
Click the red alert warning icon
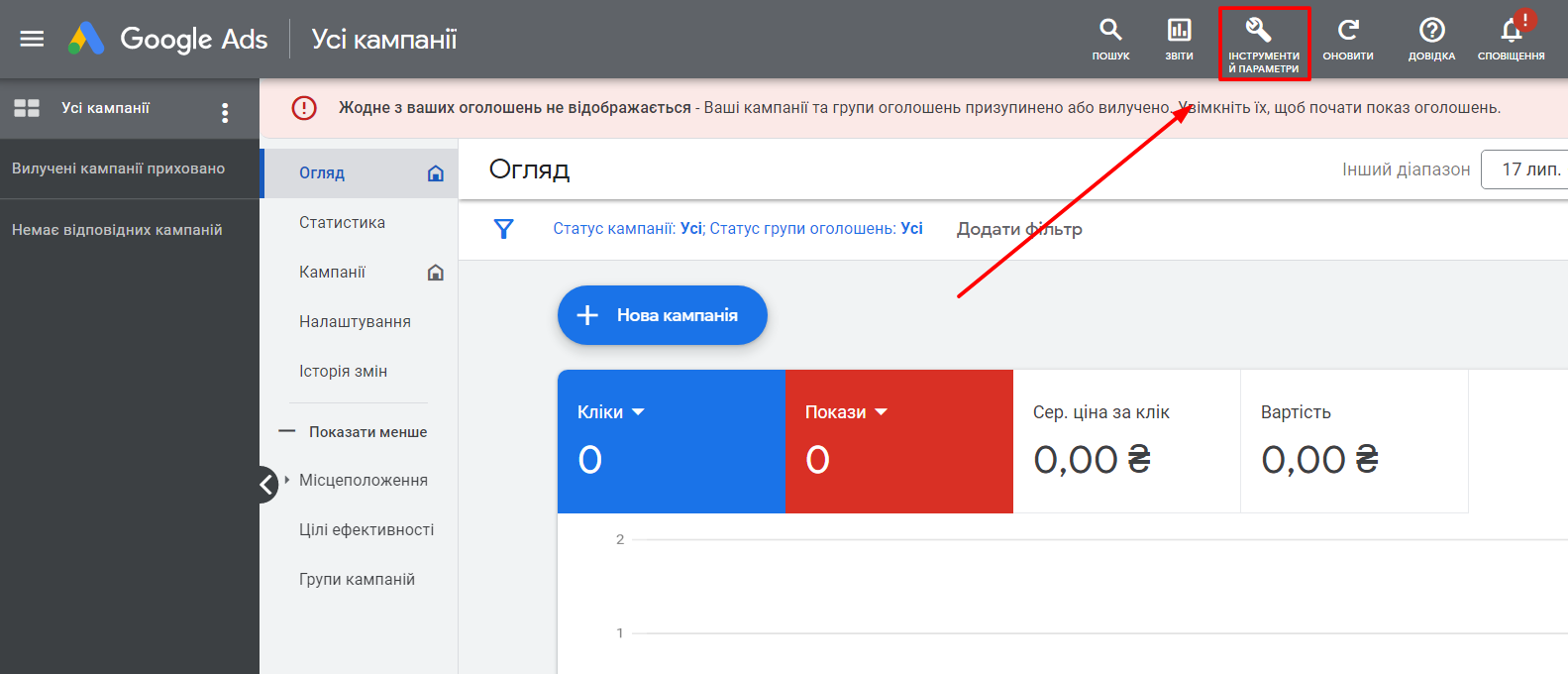[x=304, y=107]
